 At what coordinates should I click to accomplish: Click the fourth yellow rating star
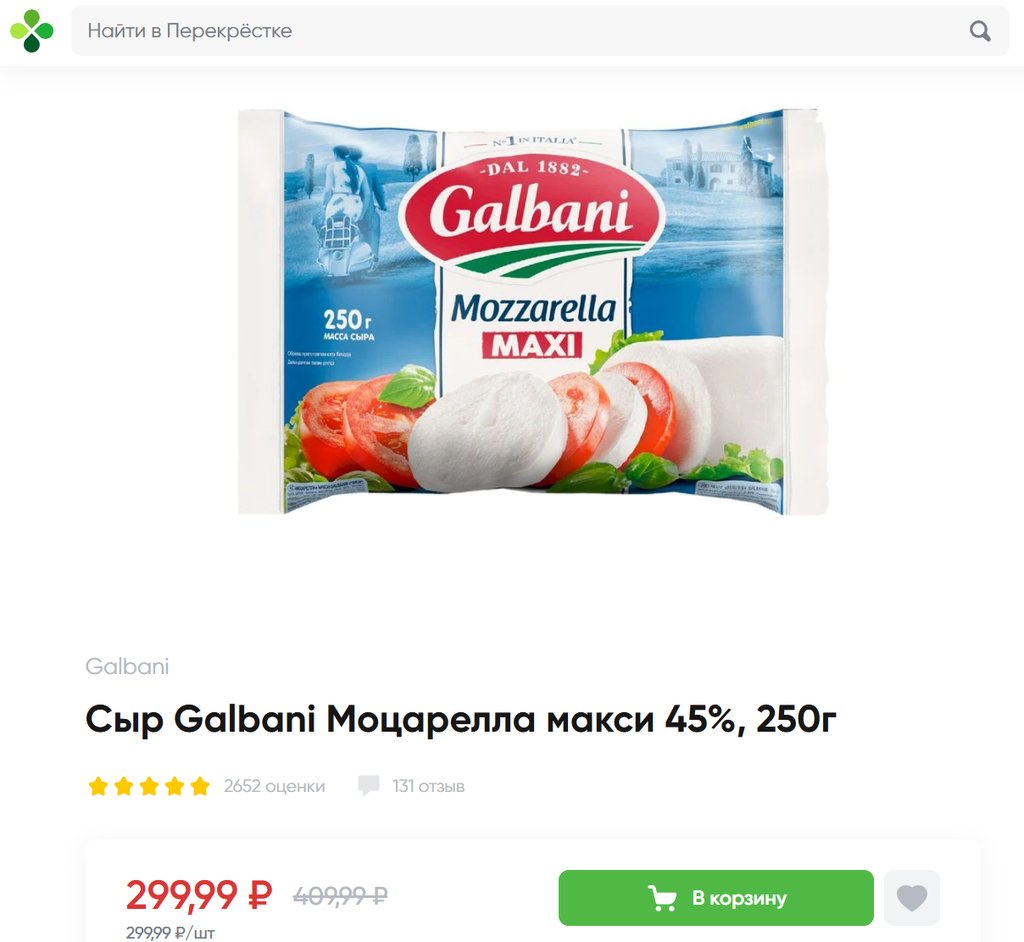pyautogui.click(x=174, y=786)
